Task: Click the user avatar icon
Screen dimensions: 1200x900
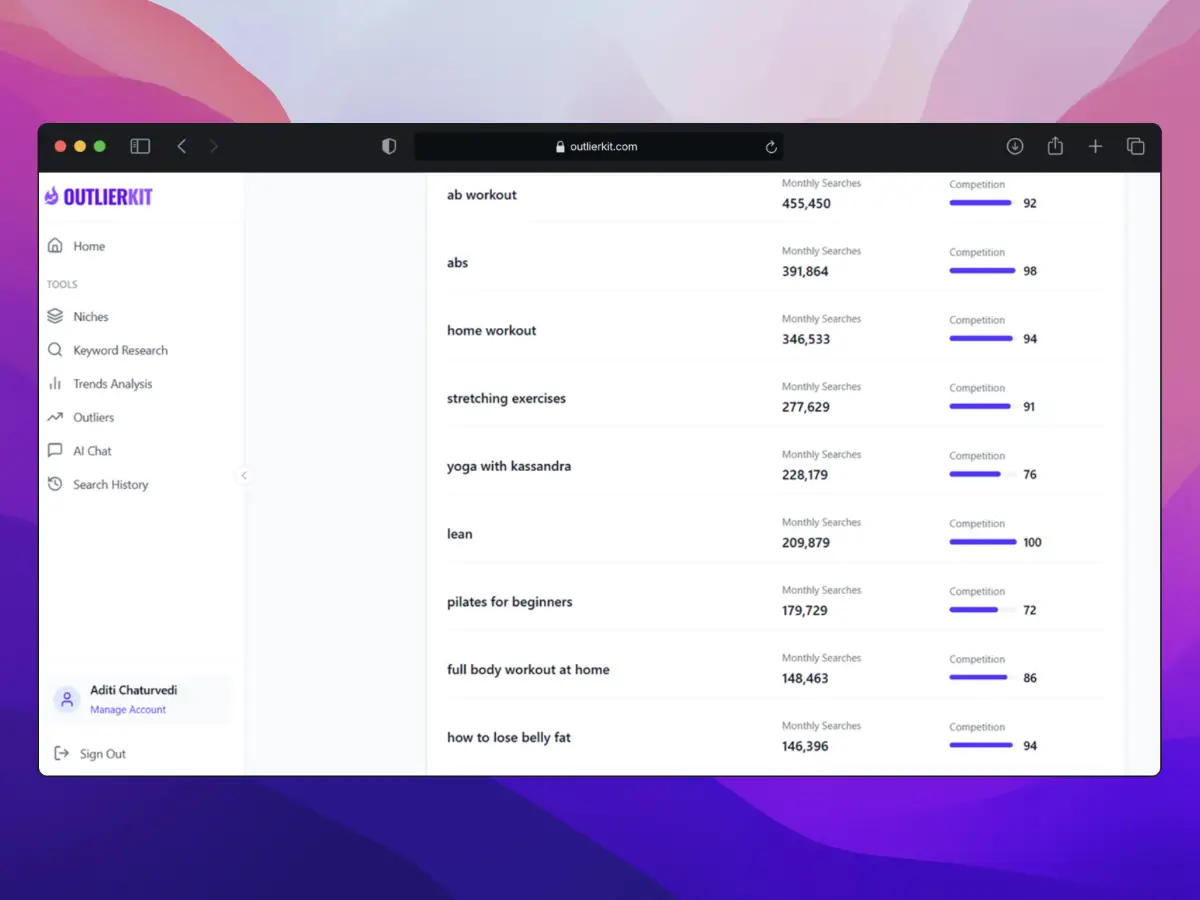Action: [x=67, y=699]
